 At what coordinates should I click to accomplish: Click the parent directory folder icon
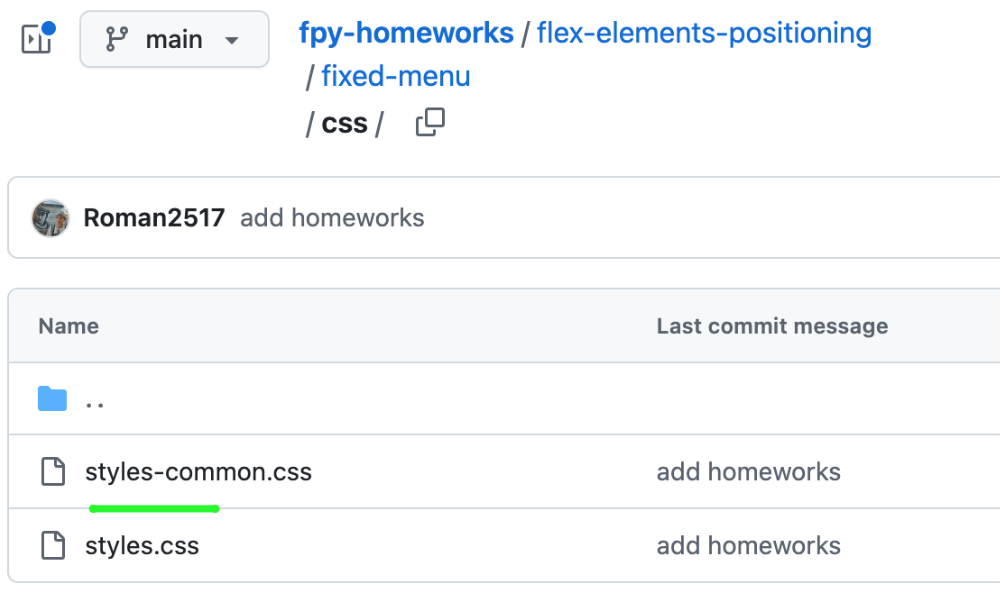(x=52, y=399)
